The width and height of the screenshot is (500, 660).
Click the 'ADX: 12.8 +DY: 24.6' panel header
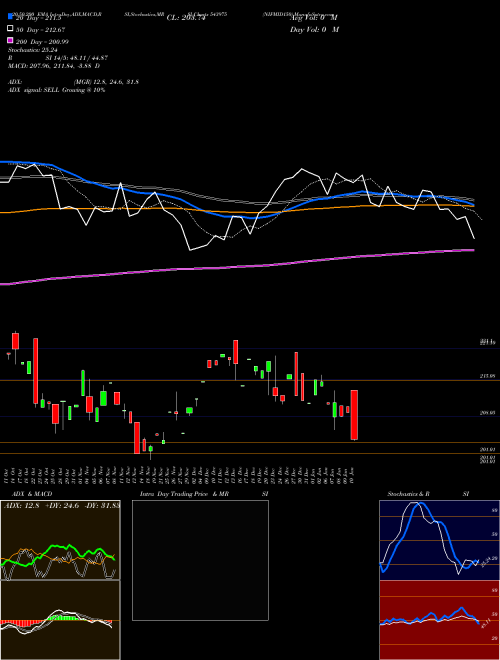point(61,506)
